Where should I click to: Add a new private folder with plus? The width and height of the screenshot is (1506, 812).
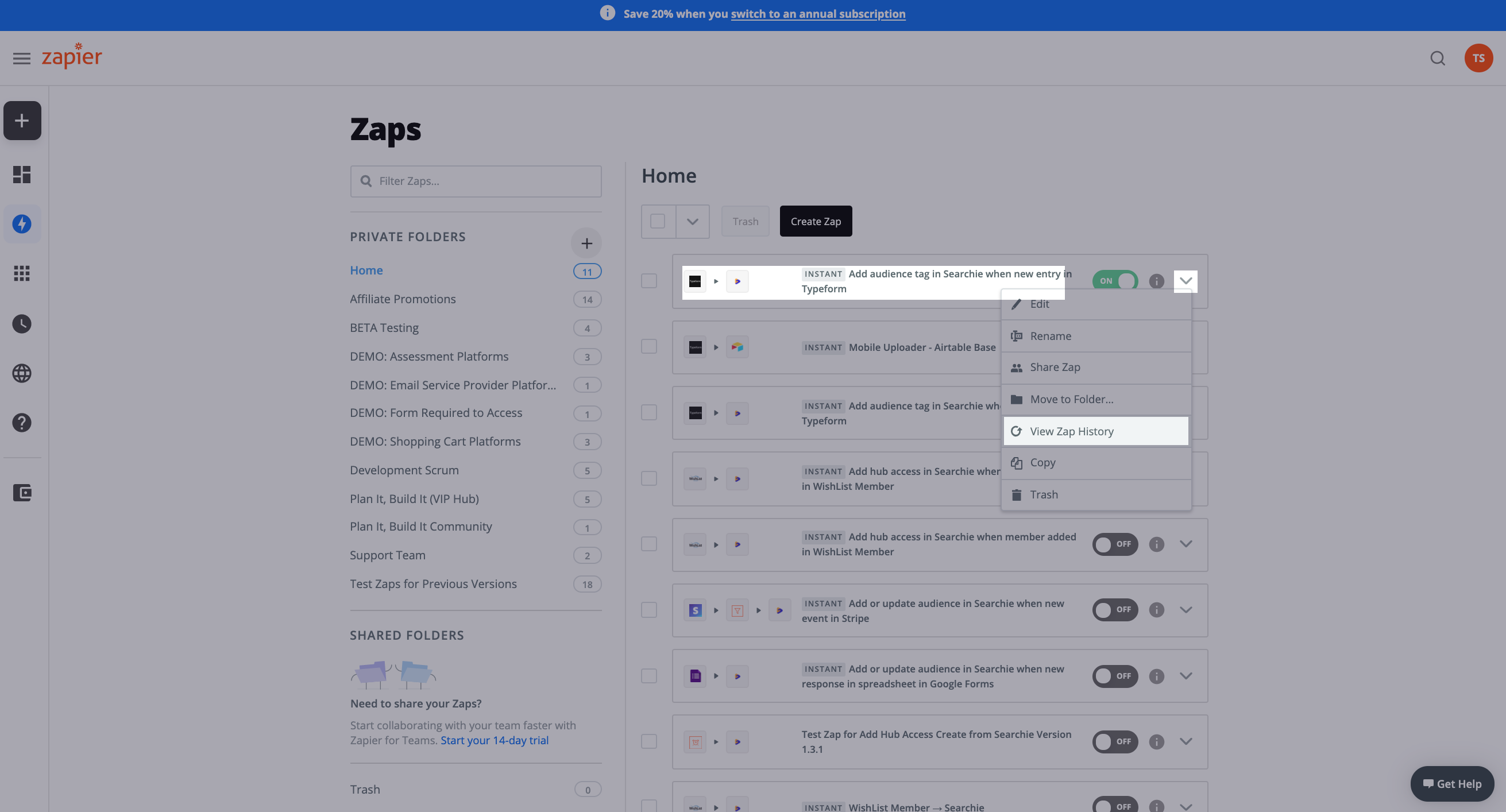pyautogui.click(x=586, y=243)
